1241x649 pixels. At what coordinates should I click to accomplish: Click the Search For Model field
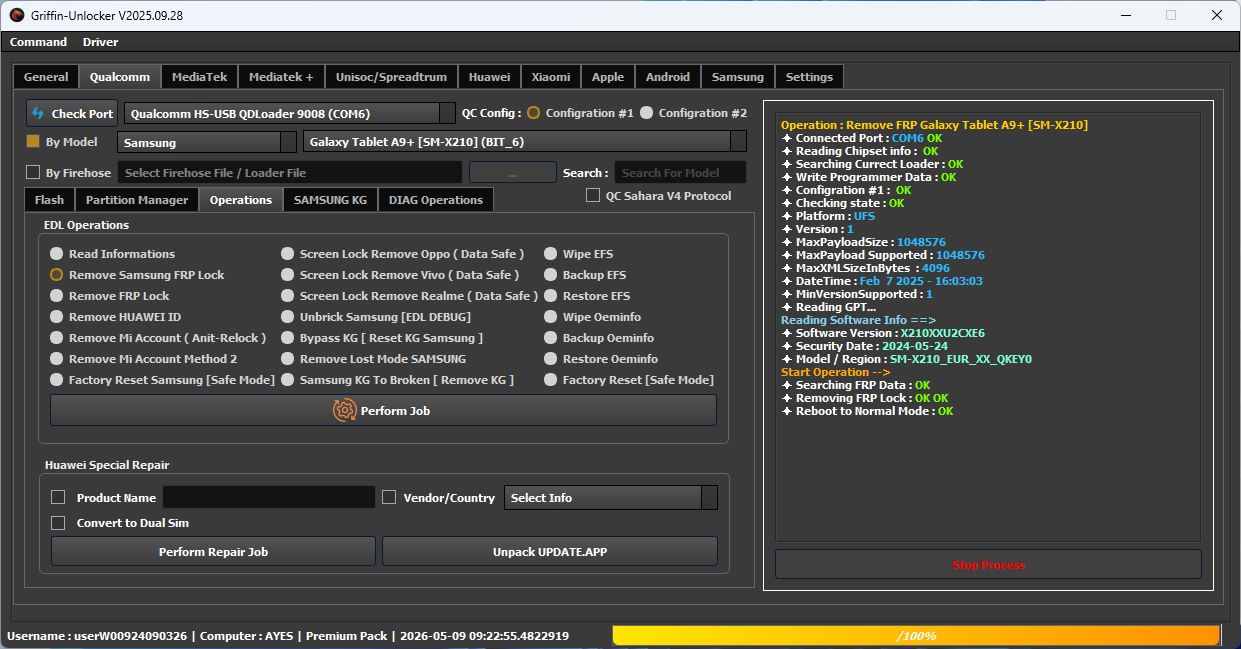tap(680, 172)
